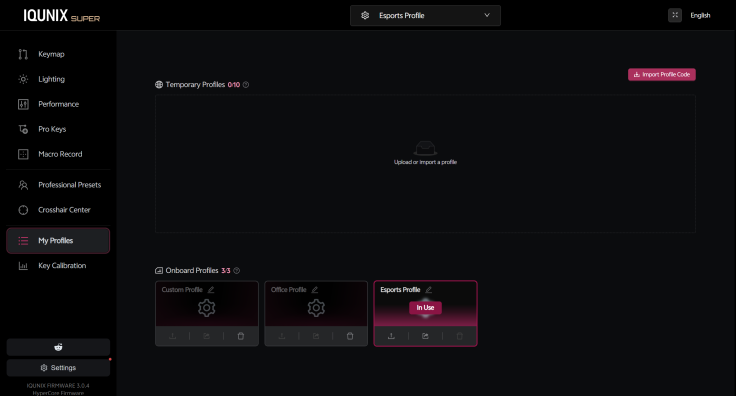Click the Temporary Profiles heading

point(195,85)
